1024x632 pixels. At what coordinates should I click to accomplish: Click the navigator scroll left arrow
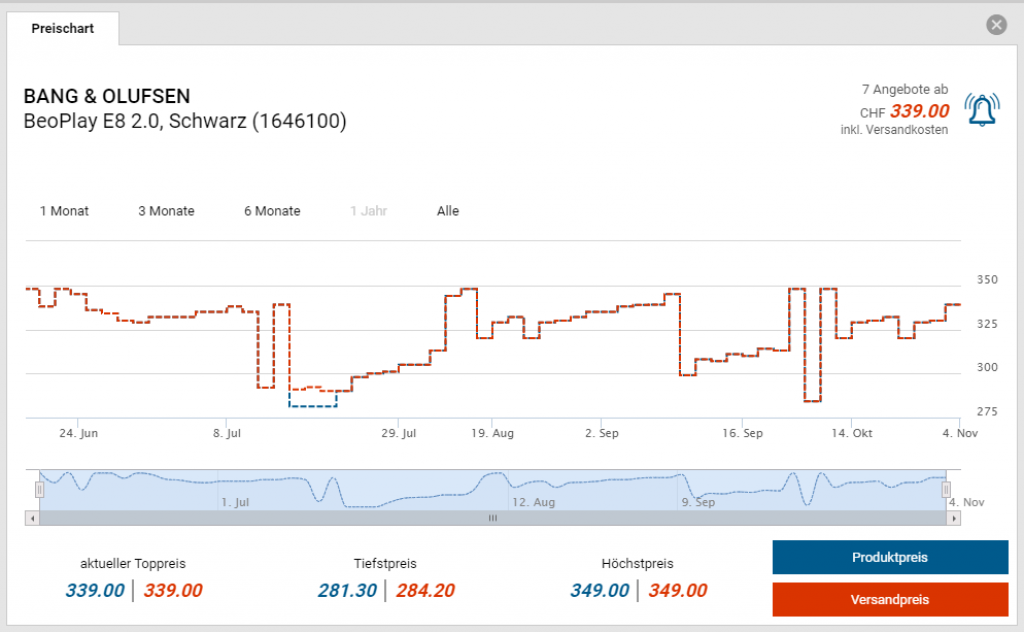[32, 518]
